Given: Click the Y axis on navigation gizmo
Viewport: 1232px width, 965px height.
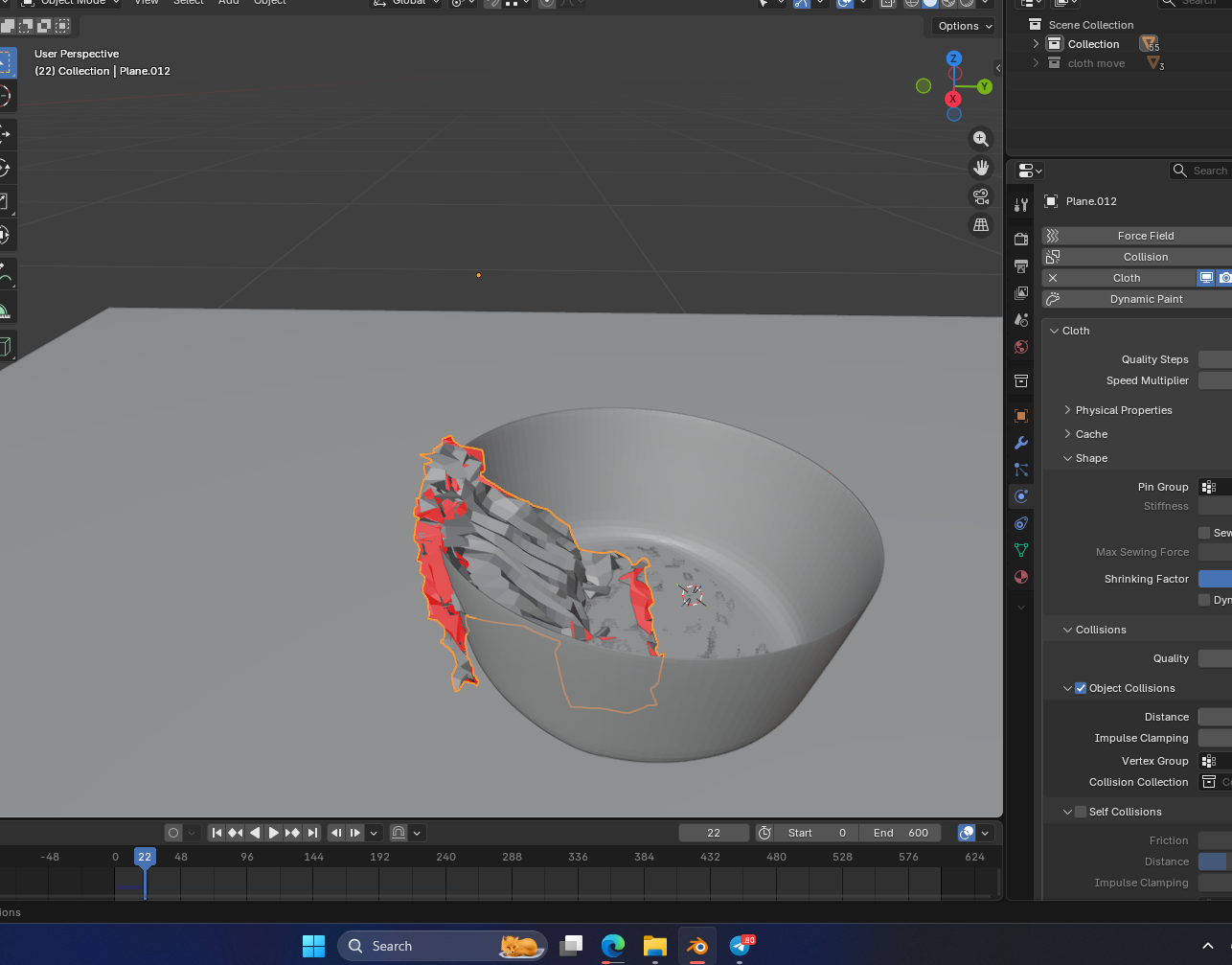Looking at the screenshot, I should pyautogui.click(x=985, y=86).
